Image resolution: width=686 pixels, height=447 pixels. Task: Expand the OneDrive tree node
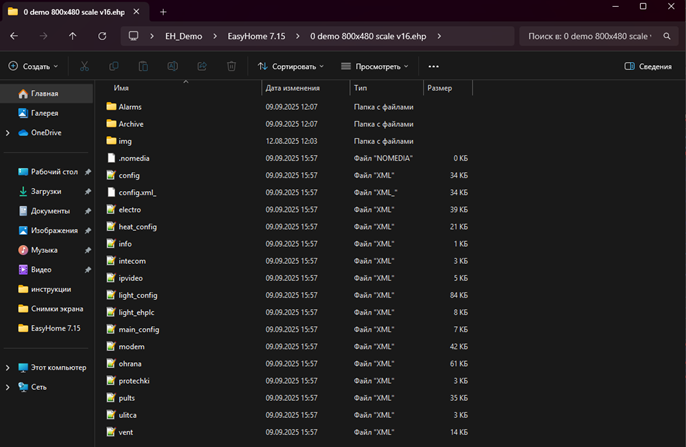point(8,132)
